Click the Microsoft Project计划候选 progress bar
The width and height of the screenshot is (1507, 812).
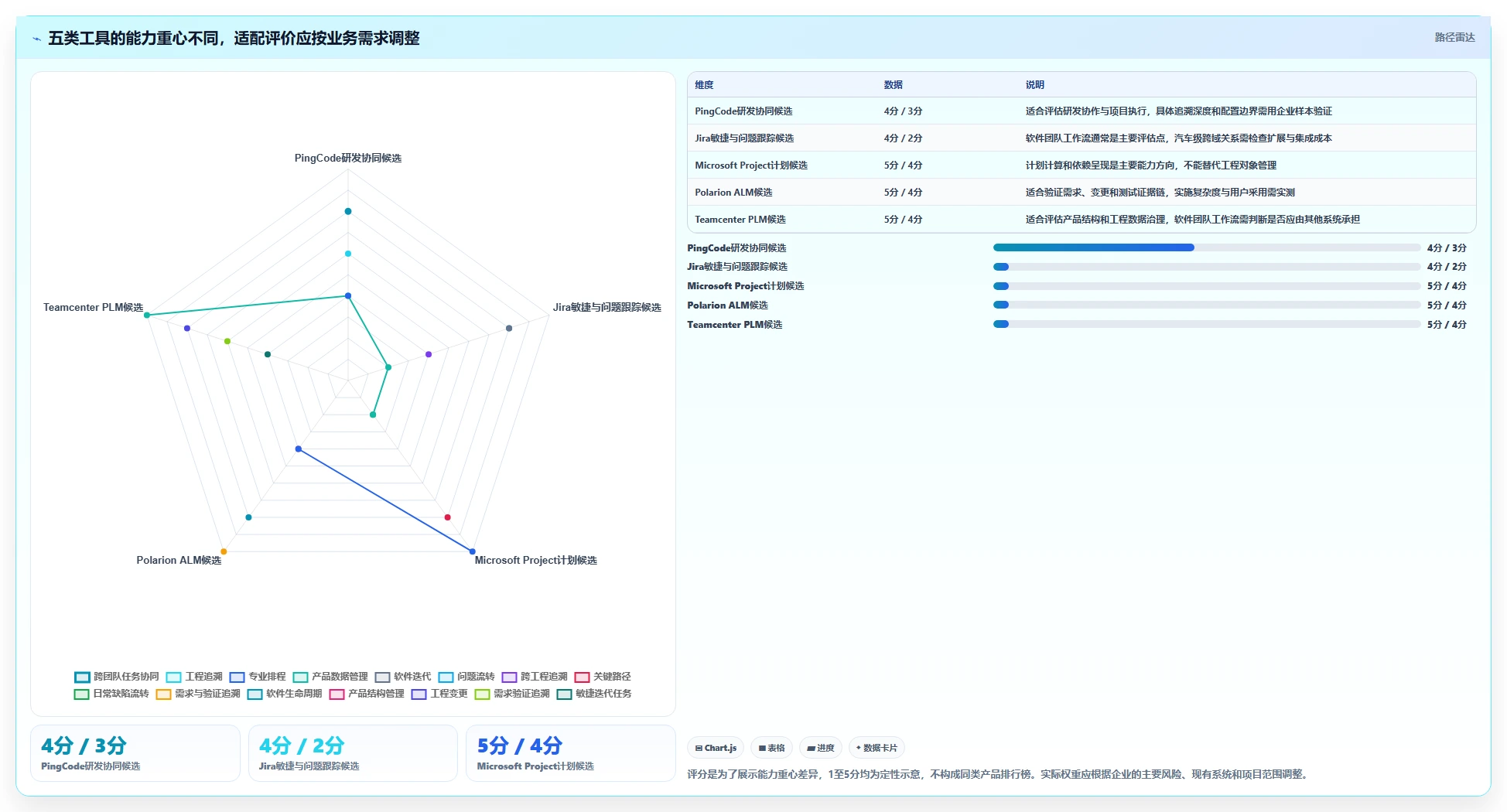tap(1207, 286)
